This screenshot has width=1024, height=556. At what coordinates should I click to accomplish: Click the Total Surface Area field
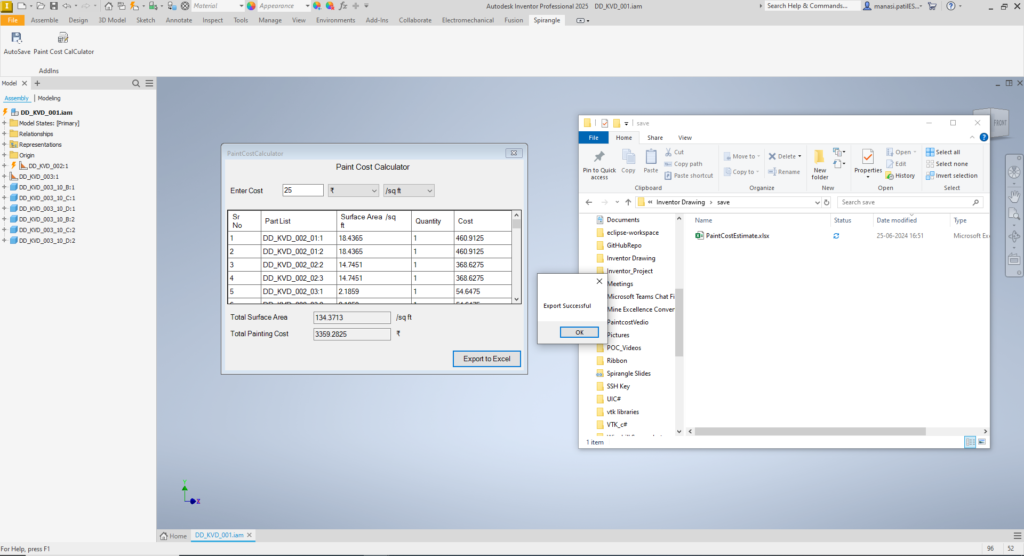click(351, 318)
